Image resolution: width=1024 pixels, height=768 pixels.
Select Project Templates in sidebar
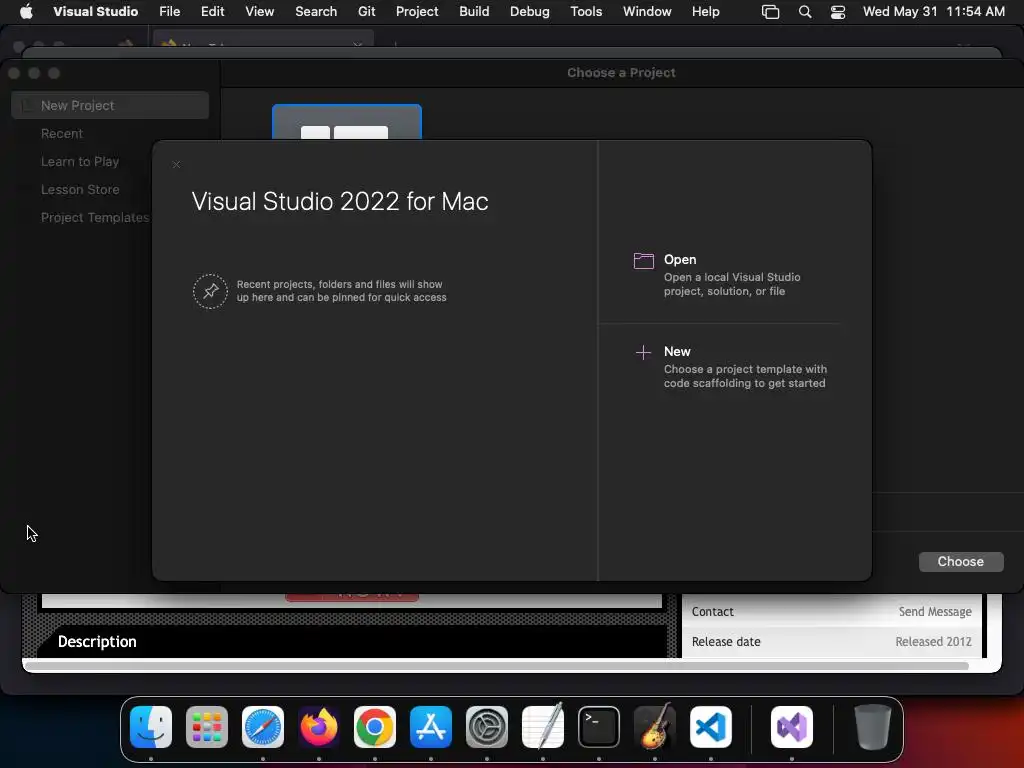pos(95,217)
